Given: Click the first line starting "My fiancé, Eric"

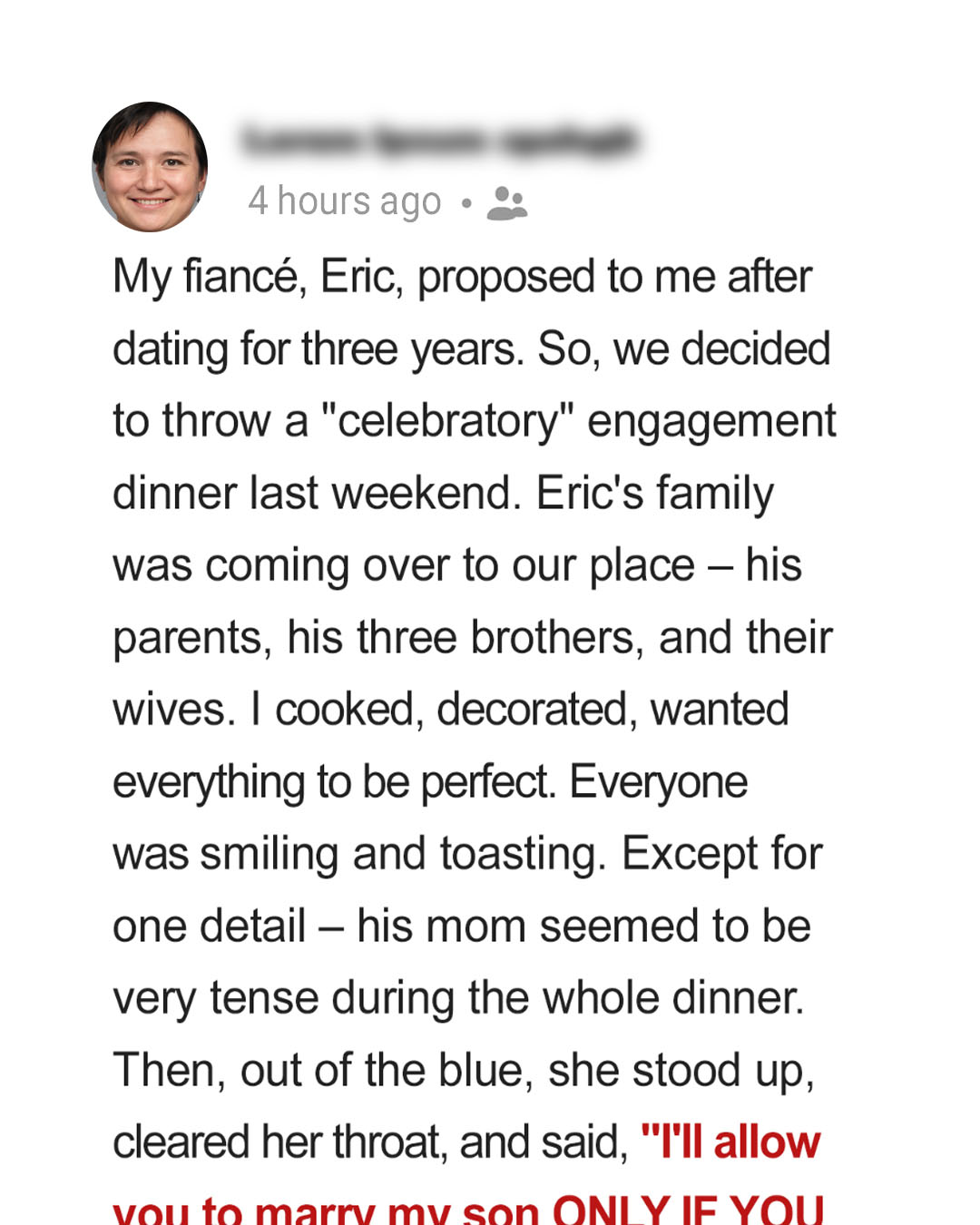Looking at the screenshot, I should point(462,278).
